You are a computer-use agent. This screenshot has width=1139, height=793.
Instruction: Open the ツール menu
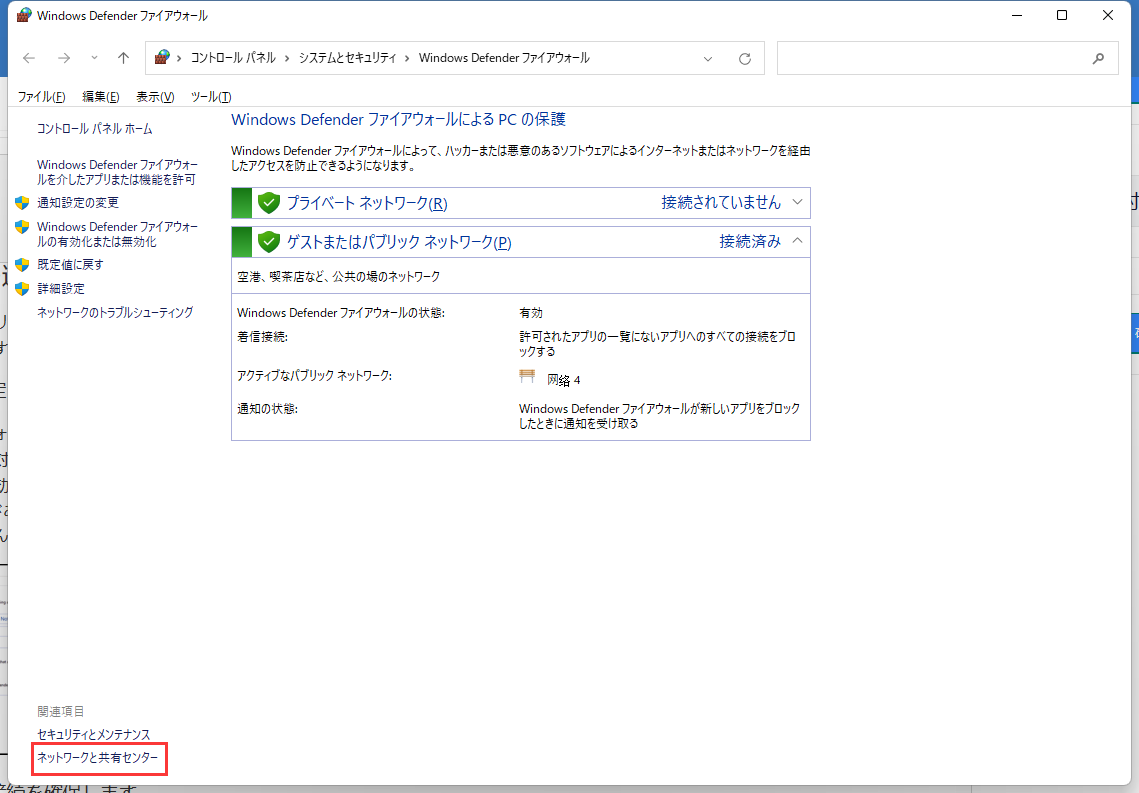click(210, 96)
